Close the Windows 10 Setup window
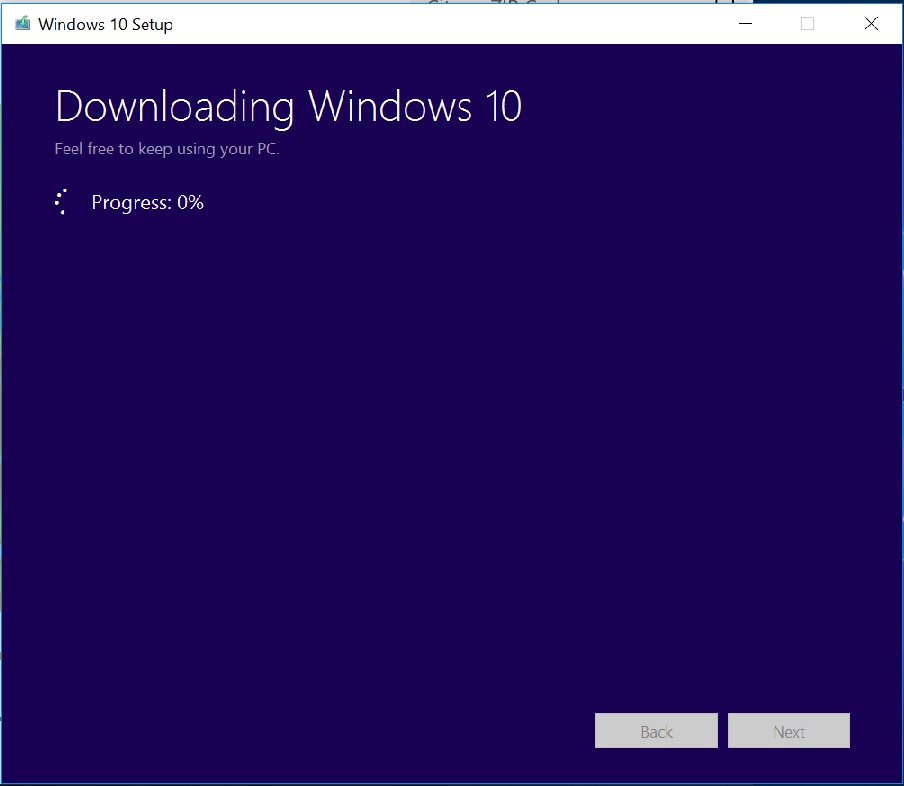Image resolution: width=904 pixels, height=786 pixels. [x=871, y=24]
